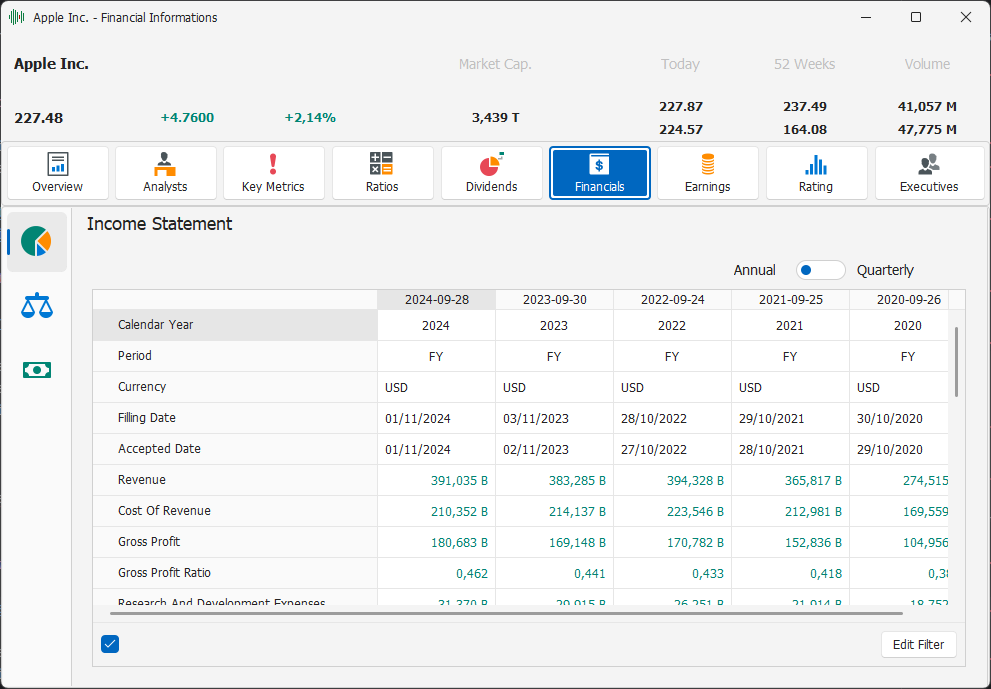991x689 pixels.
Task: Select the 2020-09-26 column header
Action: (x=908, y=300)
